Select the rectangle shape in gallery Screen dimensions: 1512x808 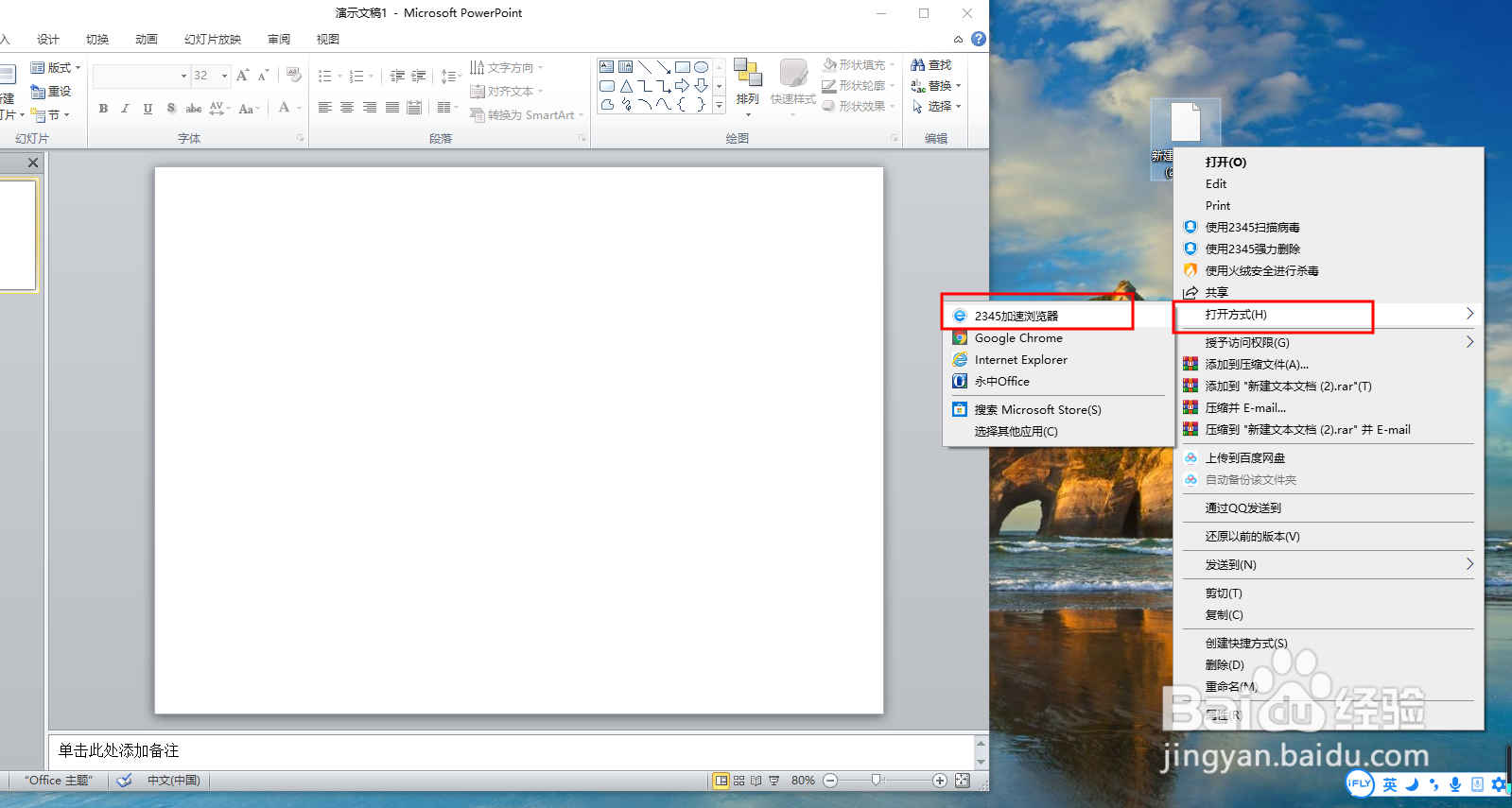tap(682, 67)
